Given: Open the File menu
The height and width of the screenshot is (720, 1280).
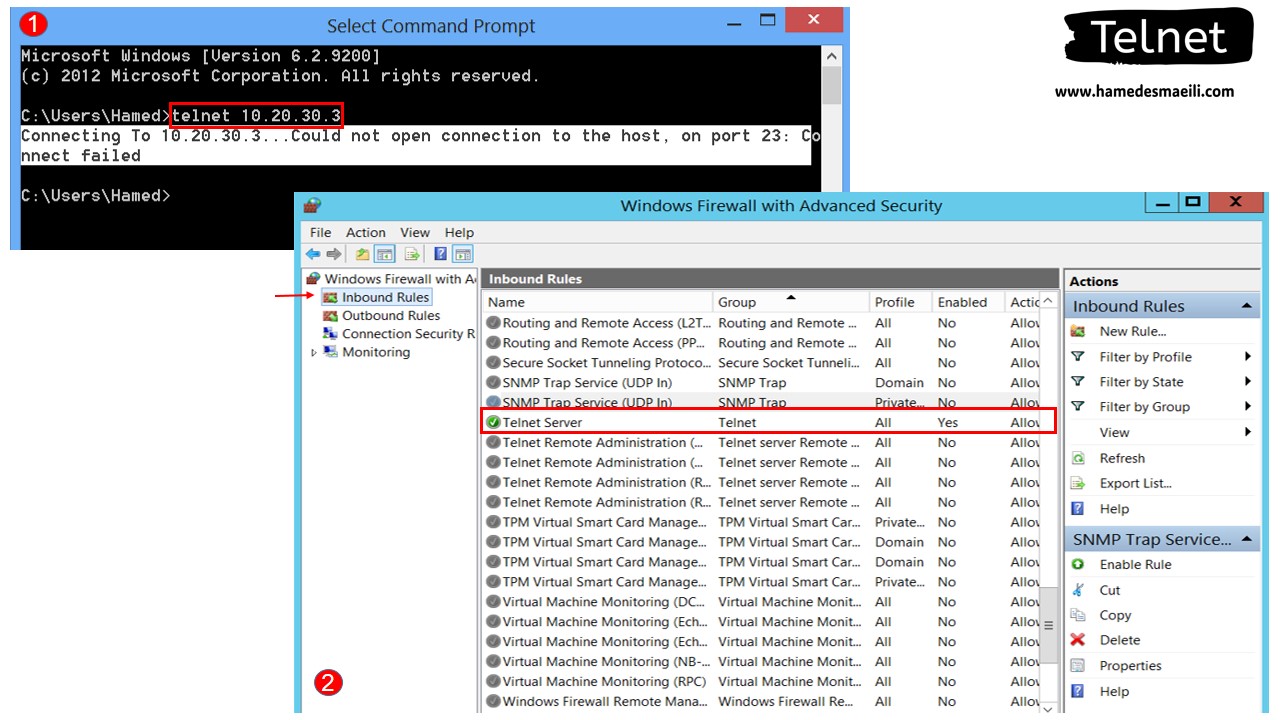Looking at the screenshot, I should tap(320, 232).
